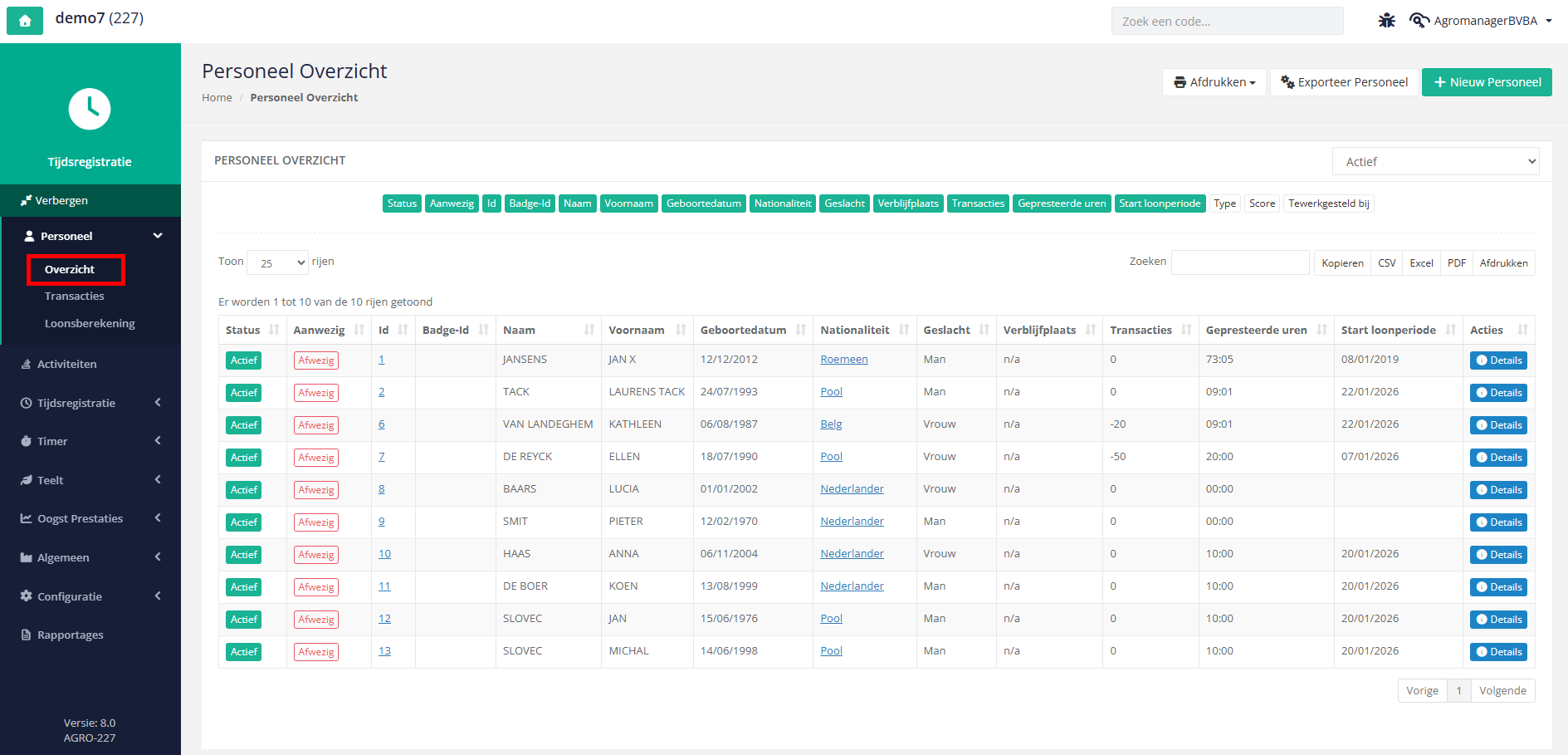This screenshot has width=1568, height=755.
Task: Click the home icon button
Action: [x=25, y=21]
